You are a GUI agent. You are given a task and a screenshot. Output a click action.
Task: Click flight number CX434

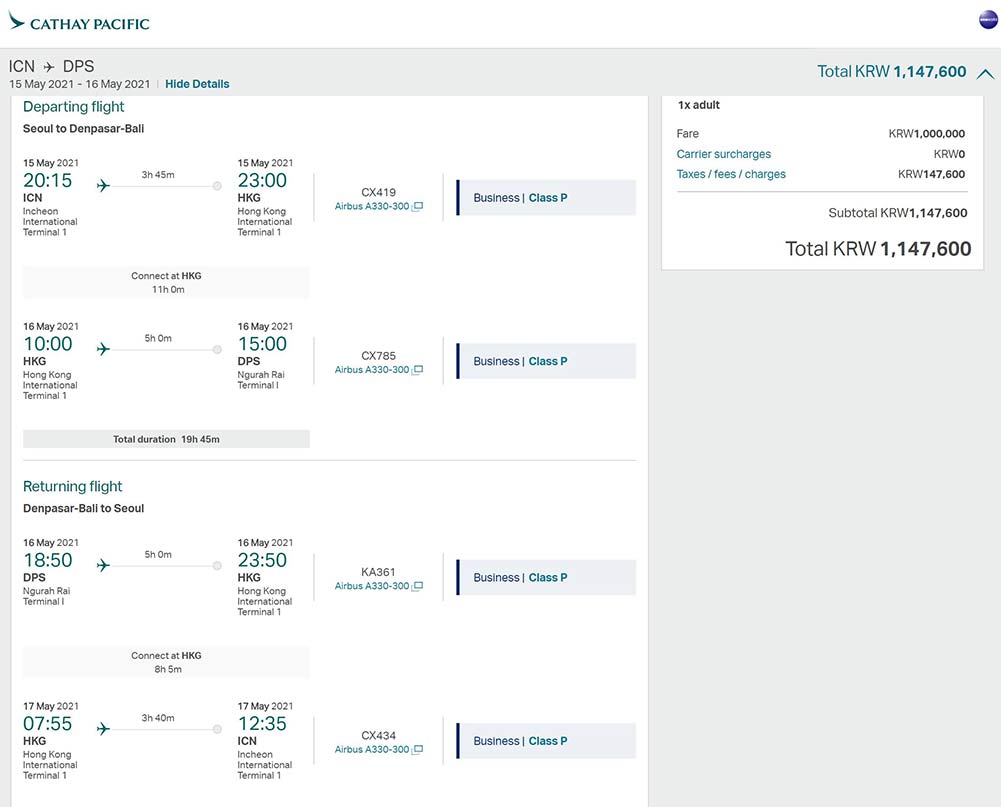point(379,735)
